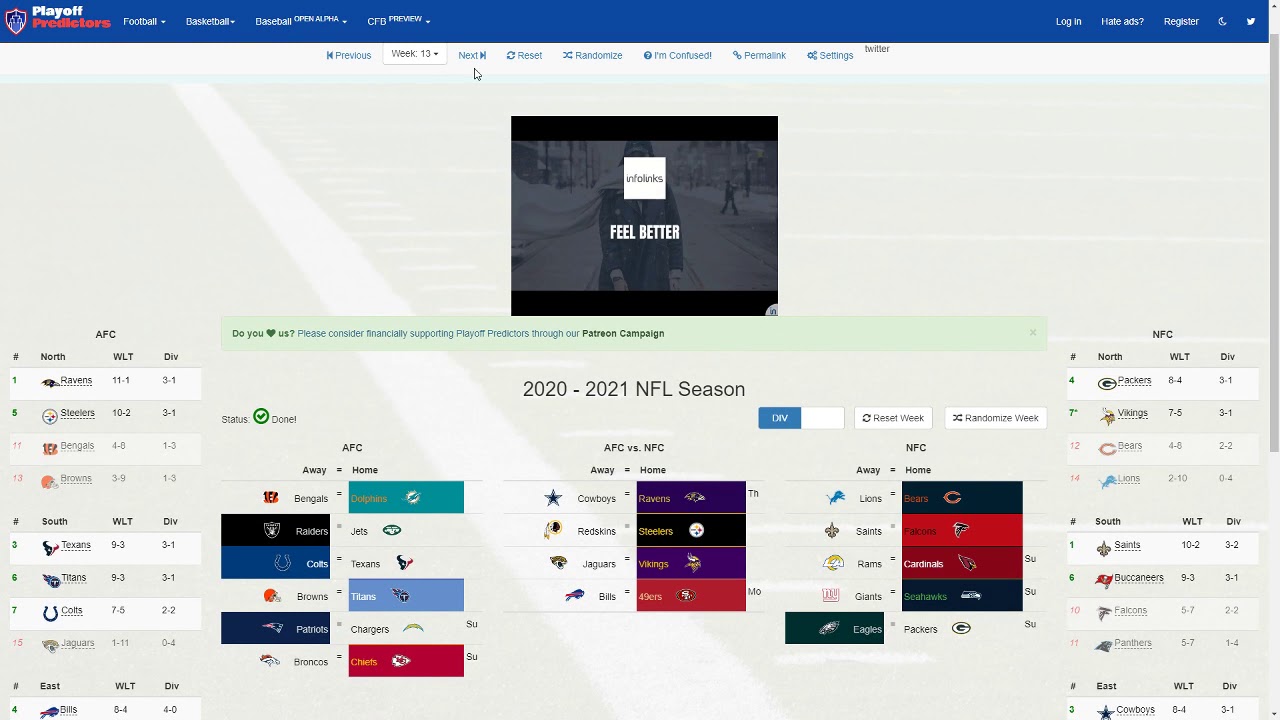The width and height of the screenshot is (1280, 720).
Task: Click Rams logo in matchup
Action: [x=832, y=563]
